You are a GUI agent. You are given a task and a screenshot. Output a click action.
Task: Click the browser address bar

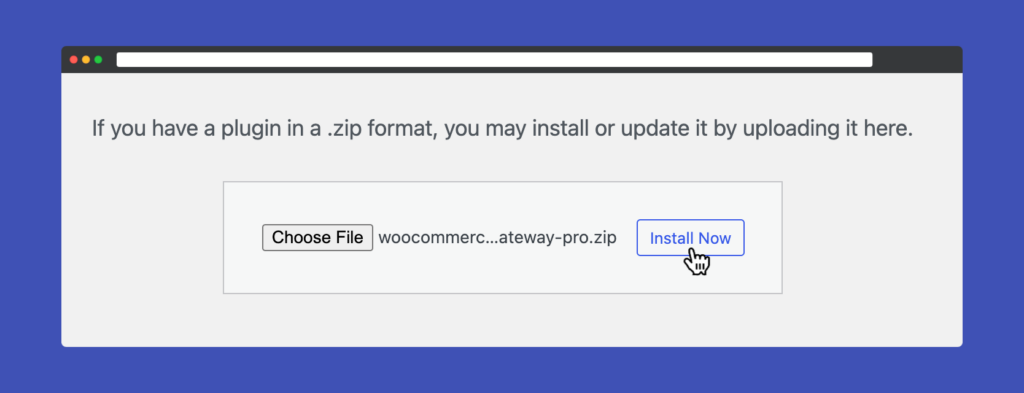[x=494, y=59]
